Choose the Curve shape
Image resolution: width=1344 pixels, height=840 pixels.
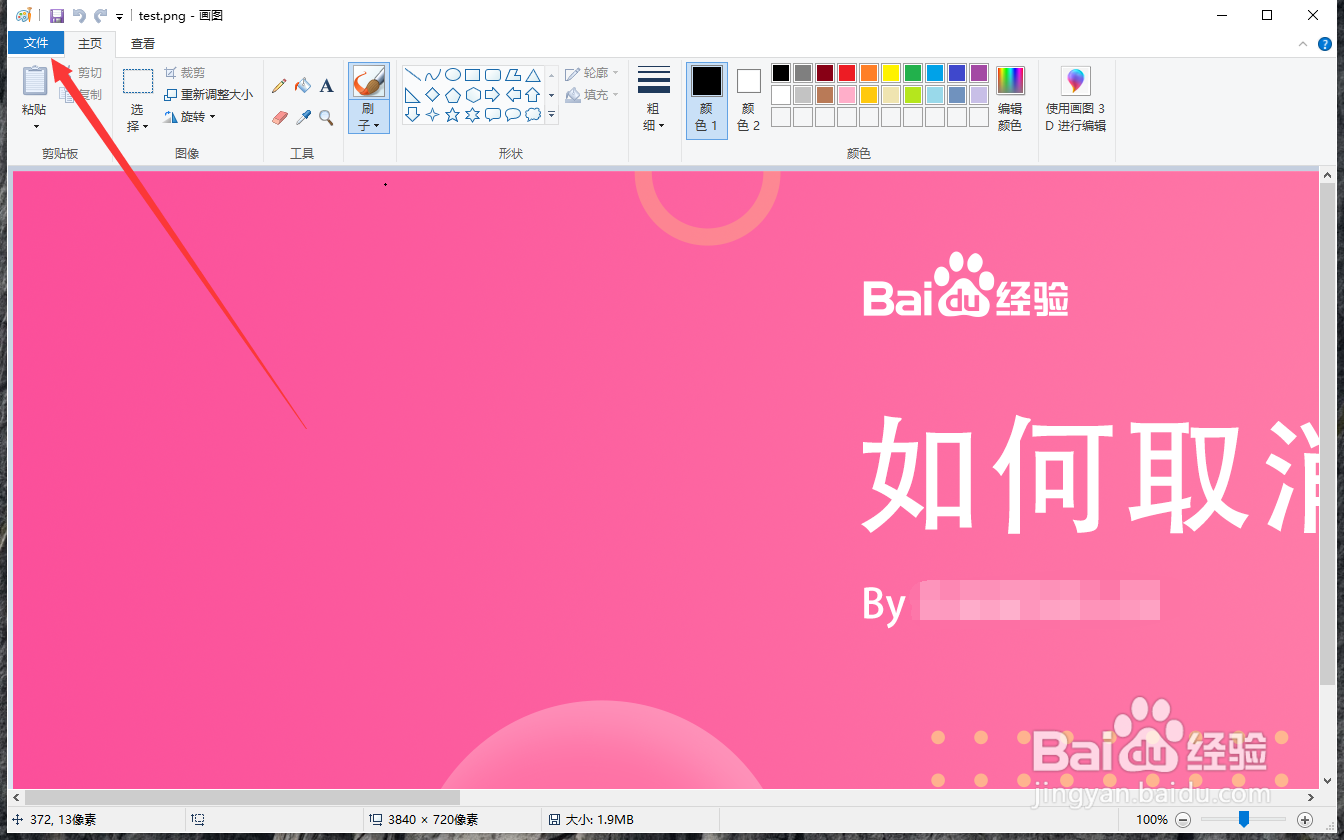432,75
